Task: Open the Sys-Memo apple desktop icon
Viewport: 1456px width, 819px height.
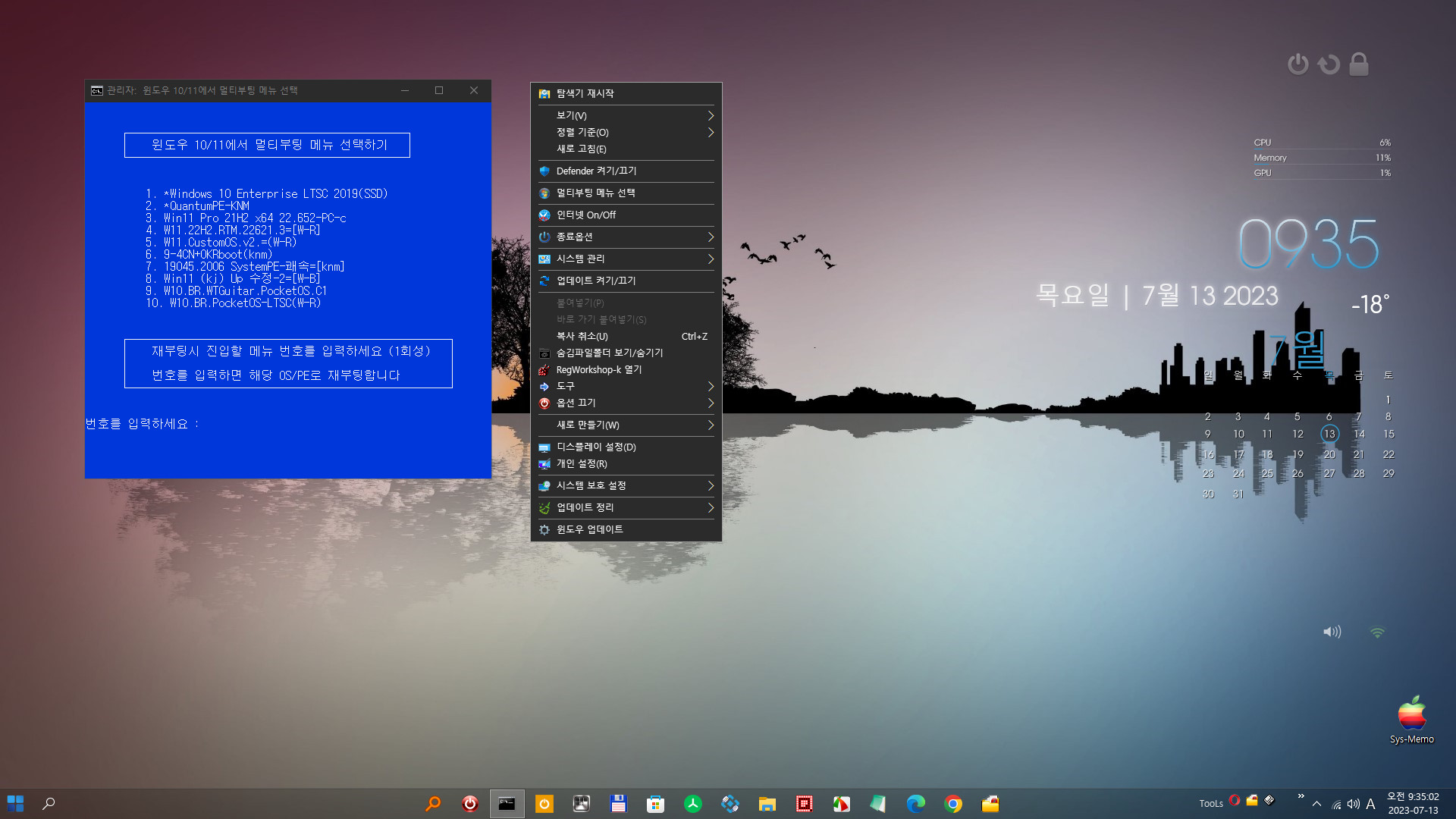Action: [1411, 720]
